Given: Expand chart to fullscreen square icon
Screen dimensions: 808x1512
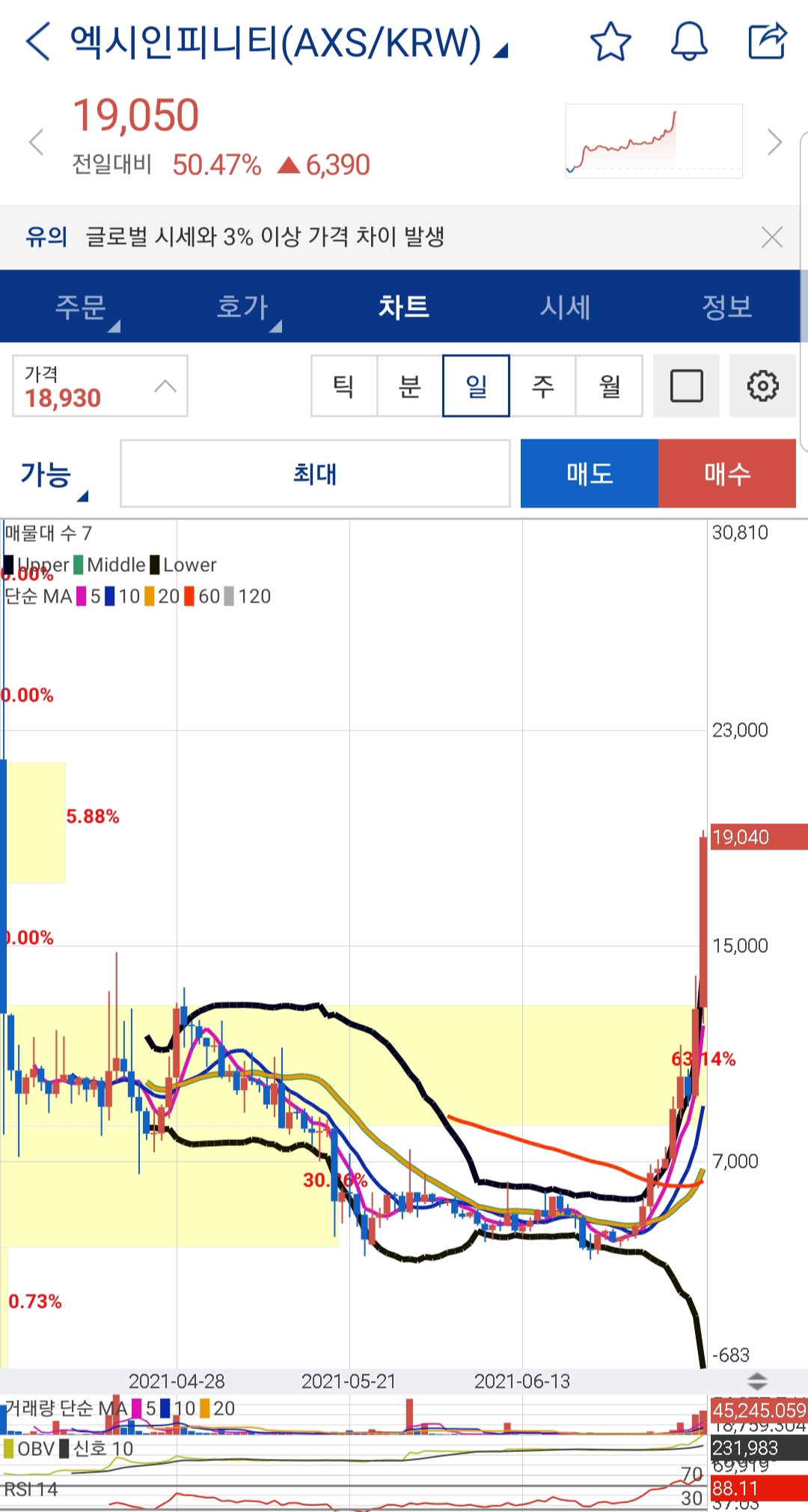Looking at the screenshot, I should pos(686,386).
